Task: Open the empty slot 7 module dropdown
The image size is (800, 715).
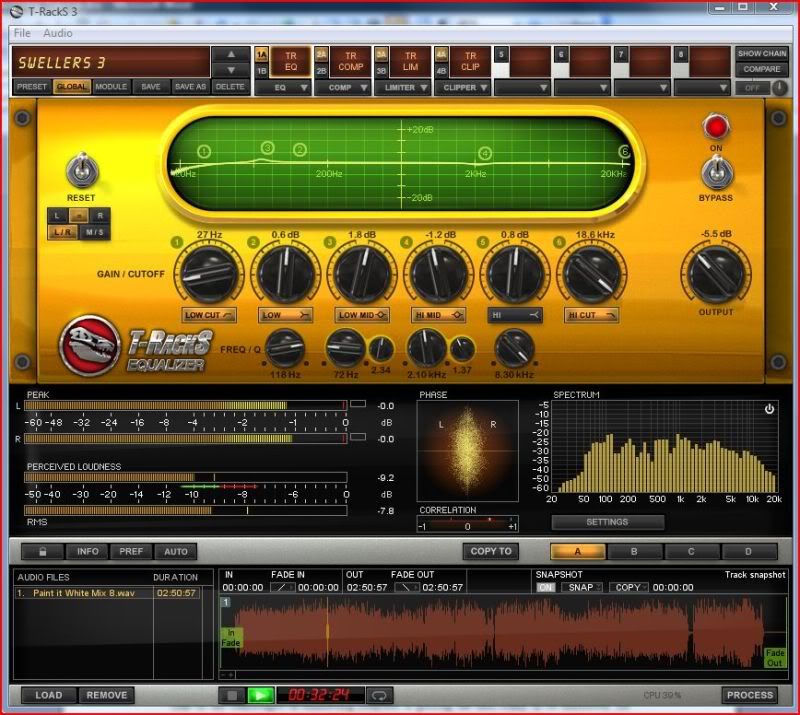Action: tap(642, 88)
